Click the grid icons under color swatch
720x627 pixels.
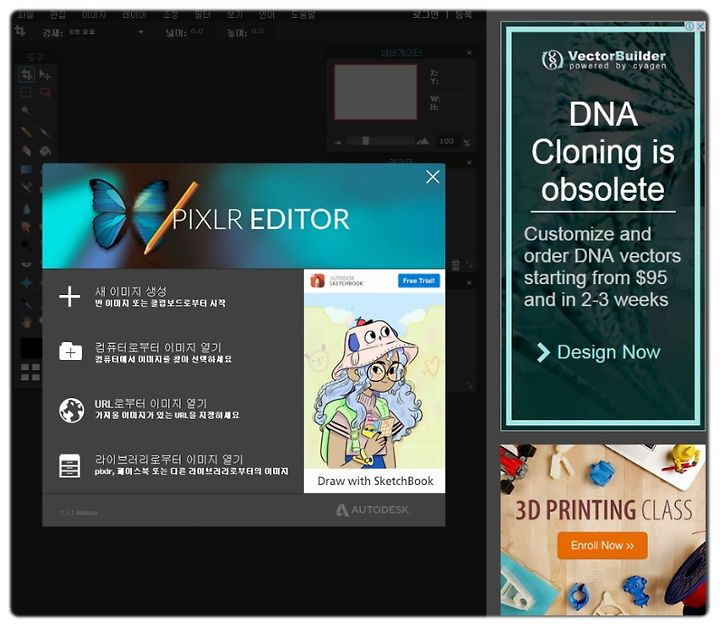click(30, 372)
